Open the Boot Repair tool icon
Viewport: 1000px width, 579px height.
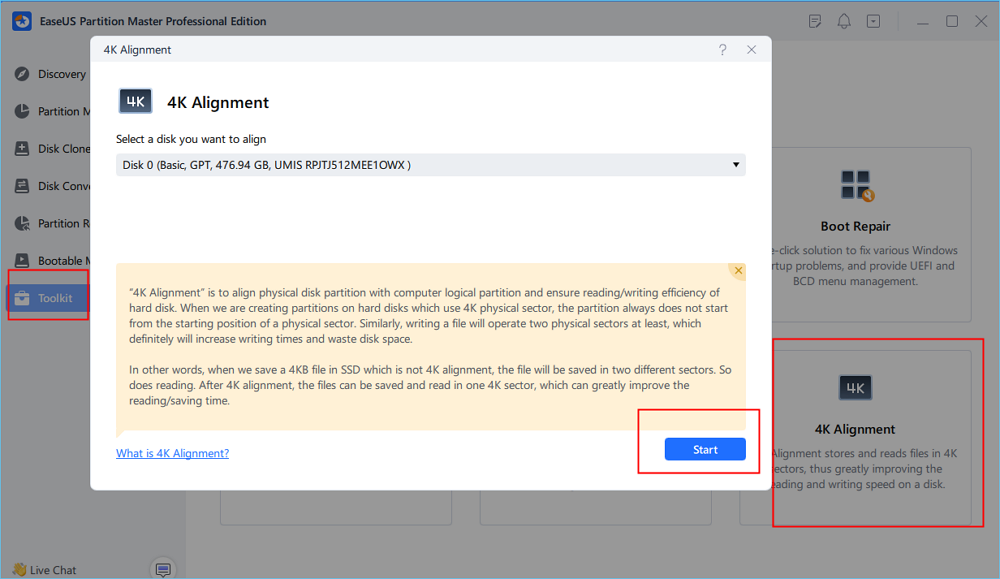tap(857, 186)
